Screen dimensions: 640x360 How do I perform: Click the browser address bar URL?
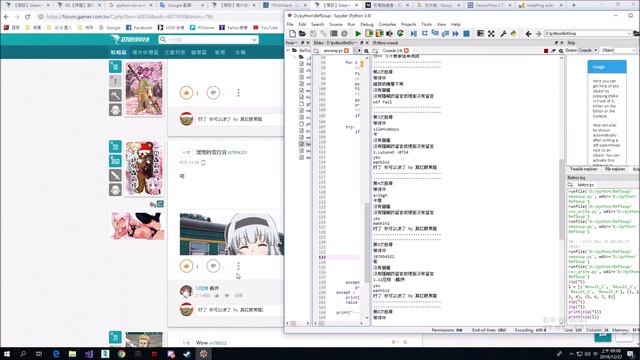[129, 17]
